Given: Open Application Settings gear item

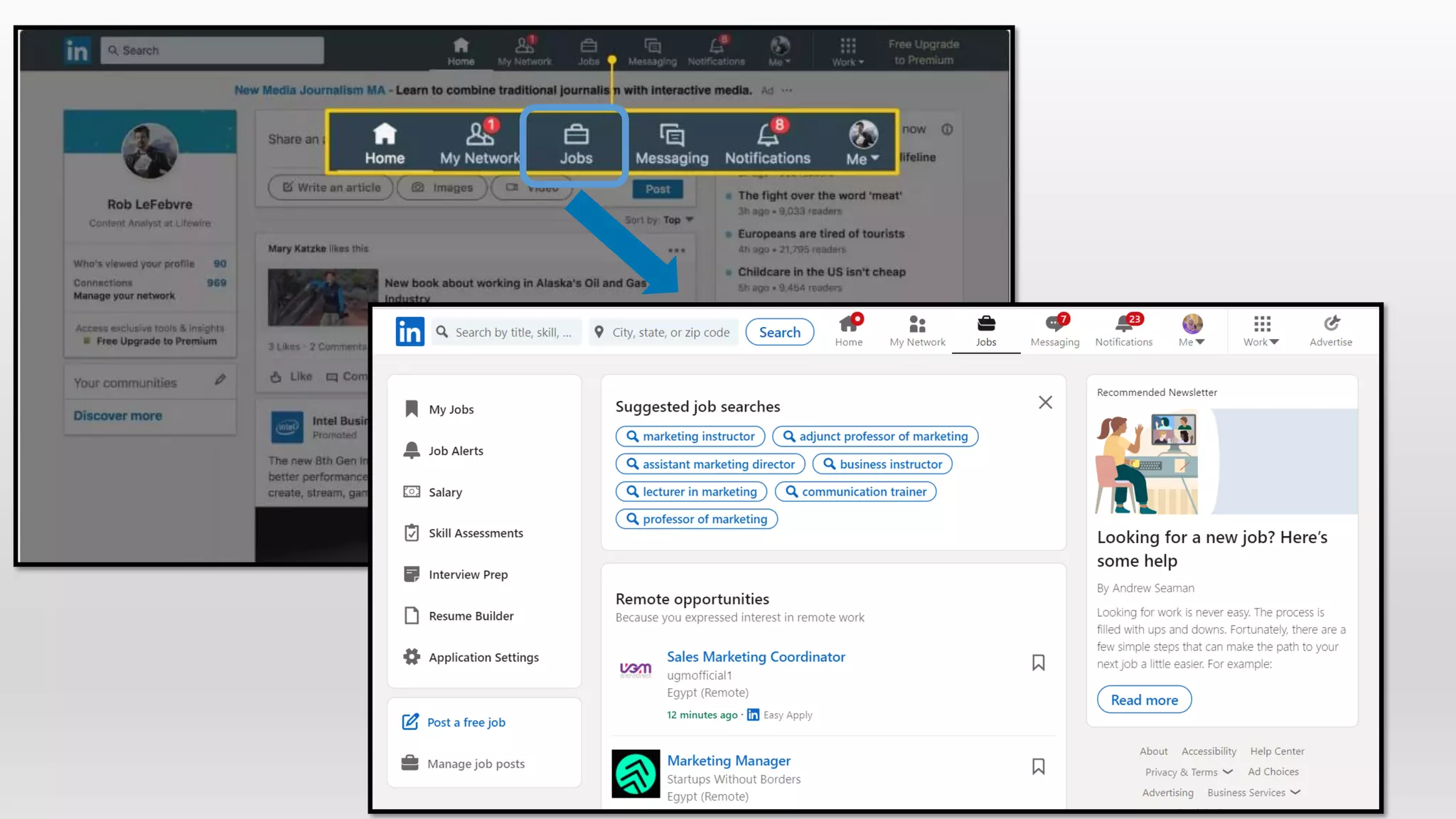Looking at the screenshot, I should point(483,657).
